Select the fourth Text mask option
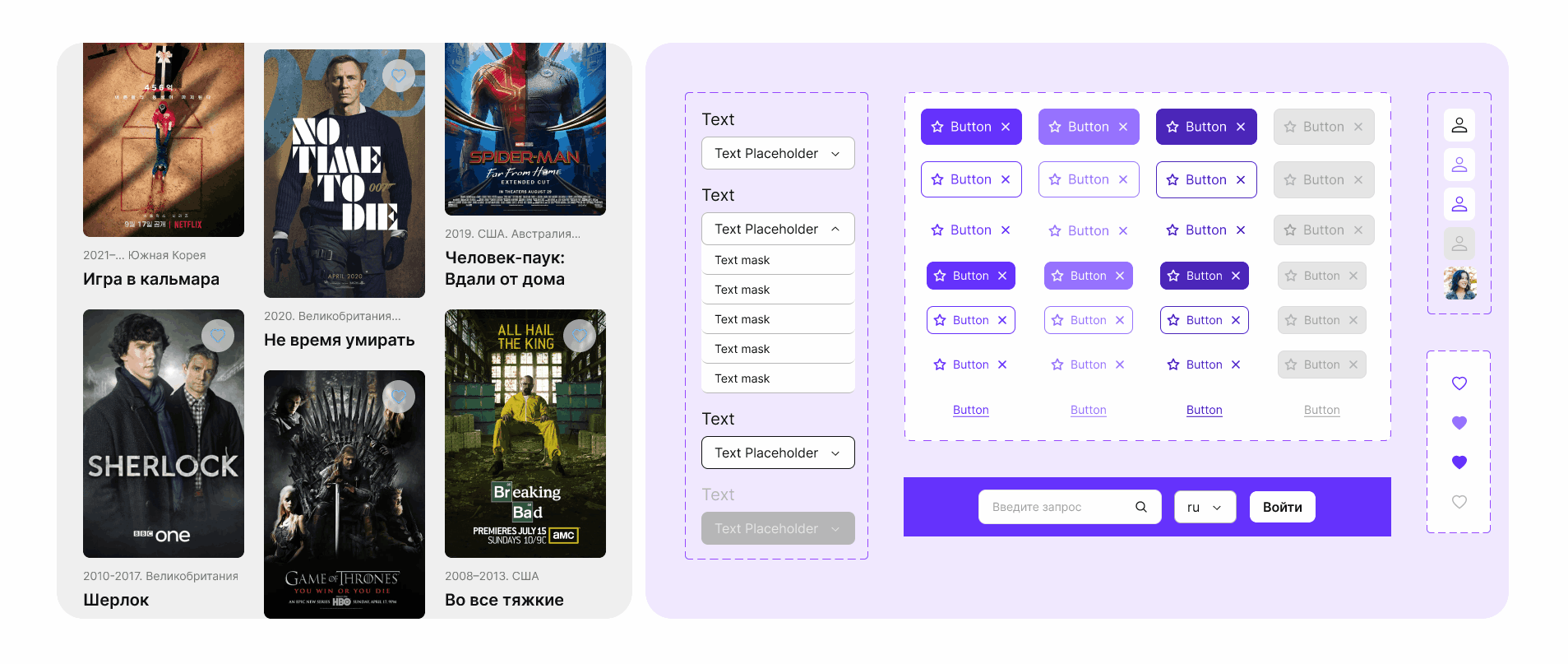 coord(778,349)
